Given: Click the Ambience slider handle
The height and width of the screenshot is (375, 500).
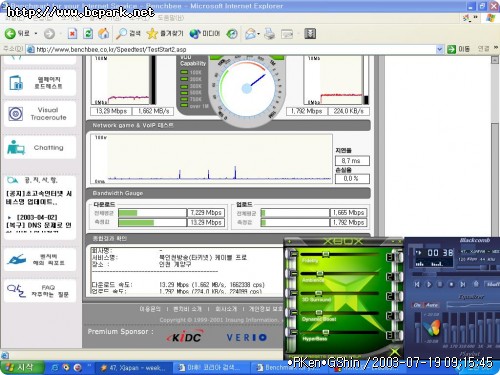Looking at the screenshot, I should pos(320,274).
